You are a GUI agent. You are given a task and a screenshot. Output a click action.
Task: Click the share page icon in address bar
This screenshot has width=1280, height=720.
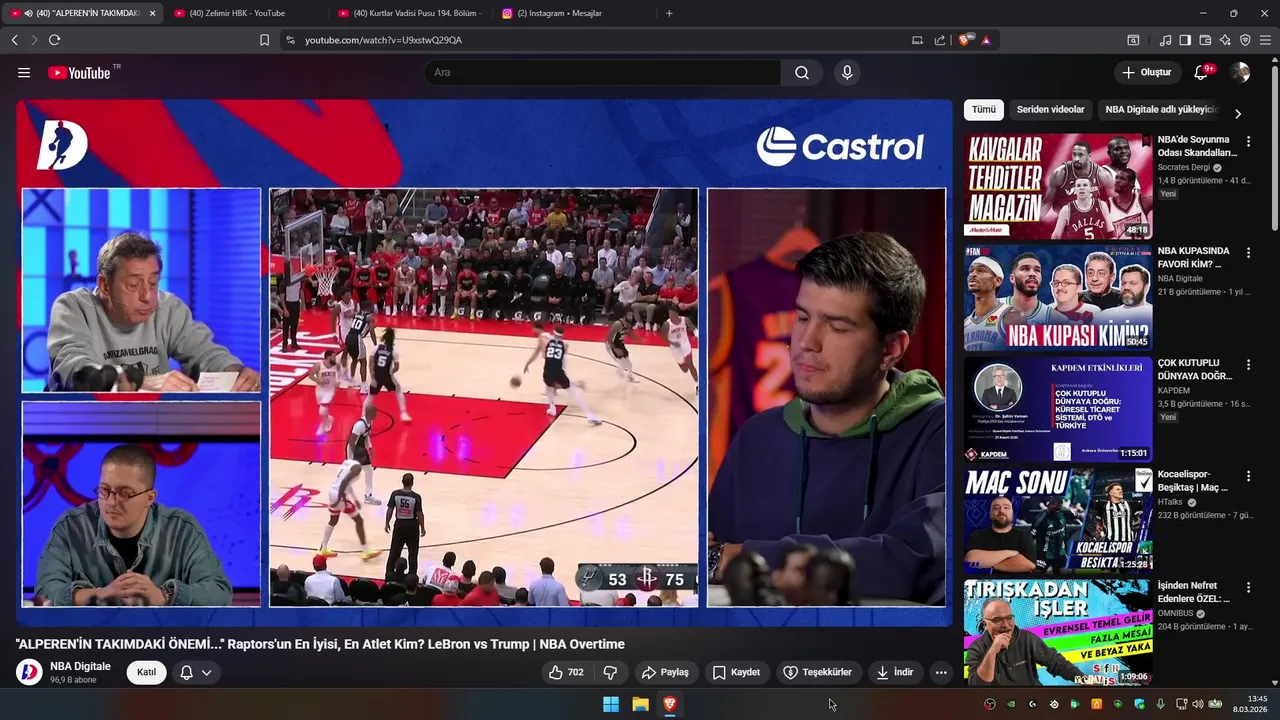tap(940, 40)
